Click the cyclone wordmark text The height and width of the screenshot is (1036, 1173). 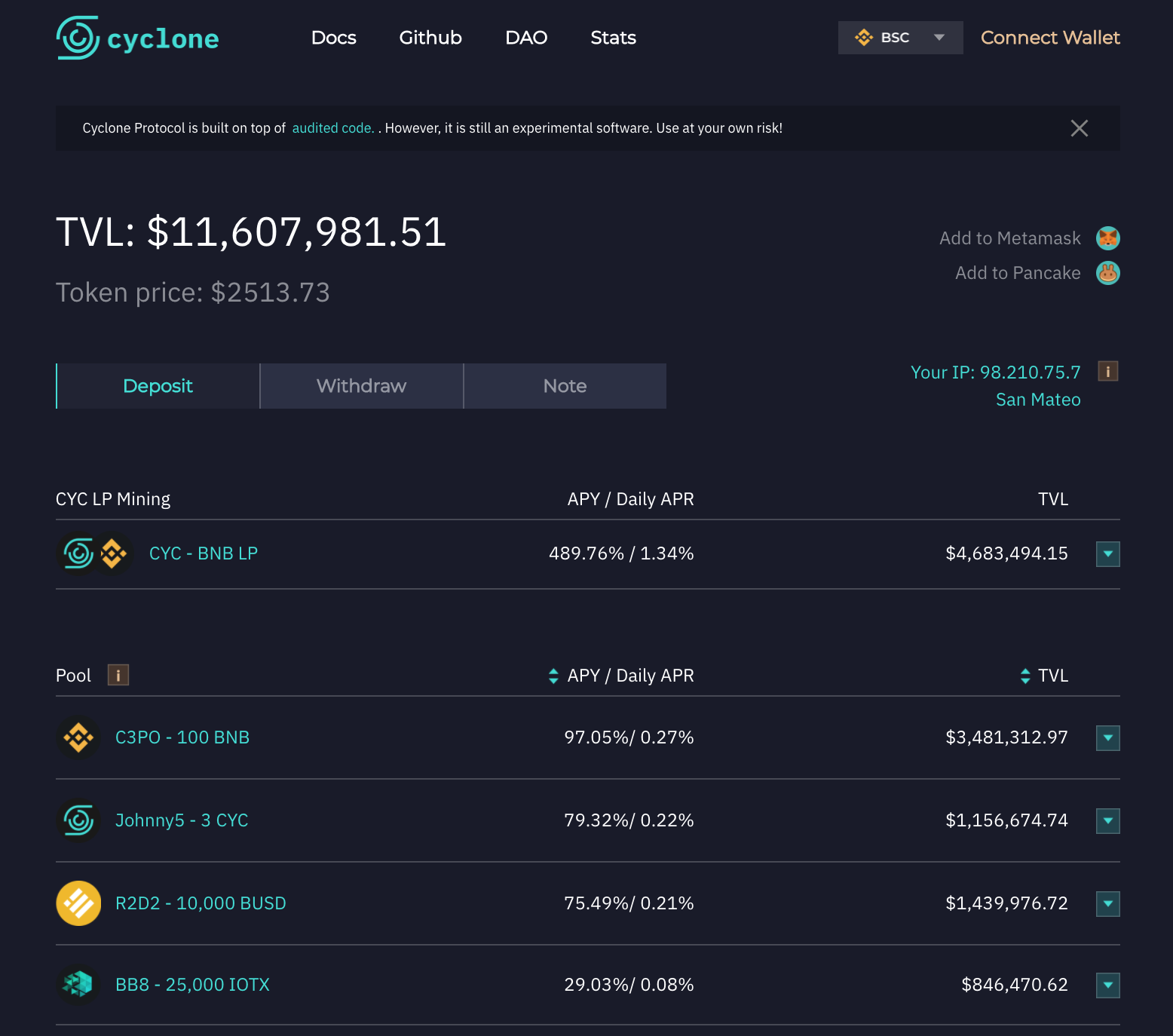(163, 39)
